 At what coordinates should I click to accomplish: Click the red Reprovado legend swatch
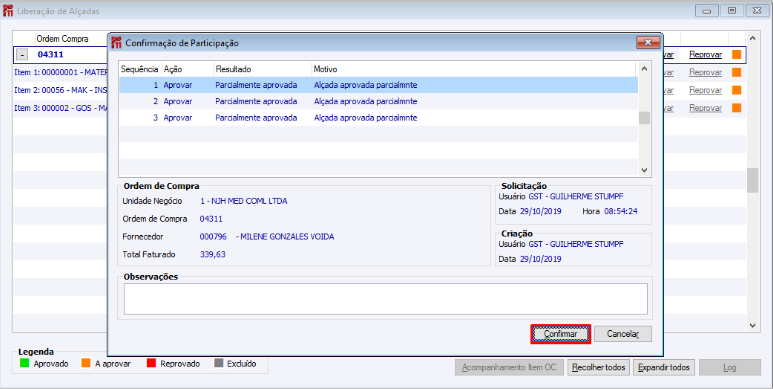151,363
